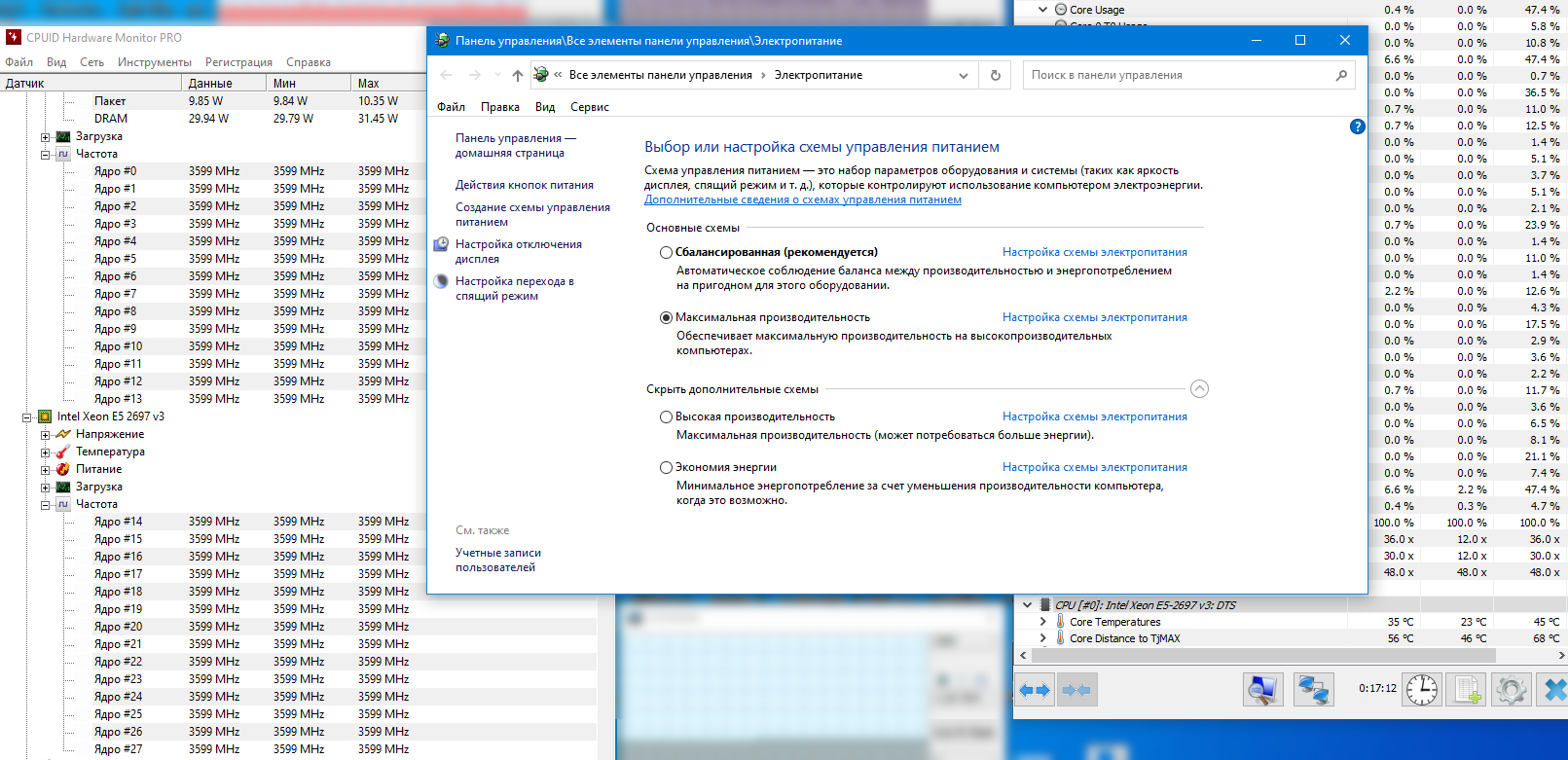
Task: Hide additional power plans with the round chevron
Action: [1199, 389]
